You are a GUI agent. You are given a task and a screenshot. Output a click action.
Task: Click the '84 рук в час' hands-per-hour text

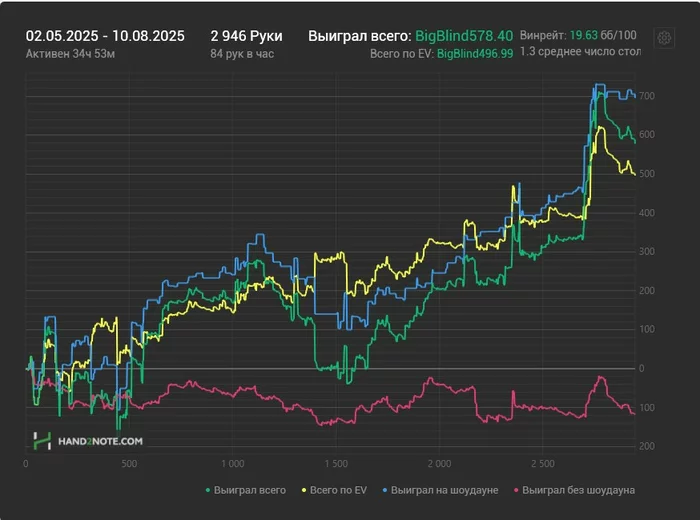click(x=242, y=54)
